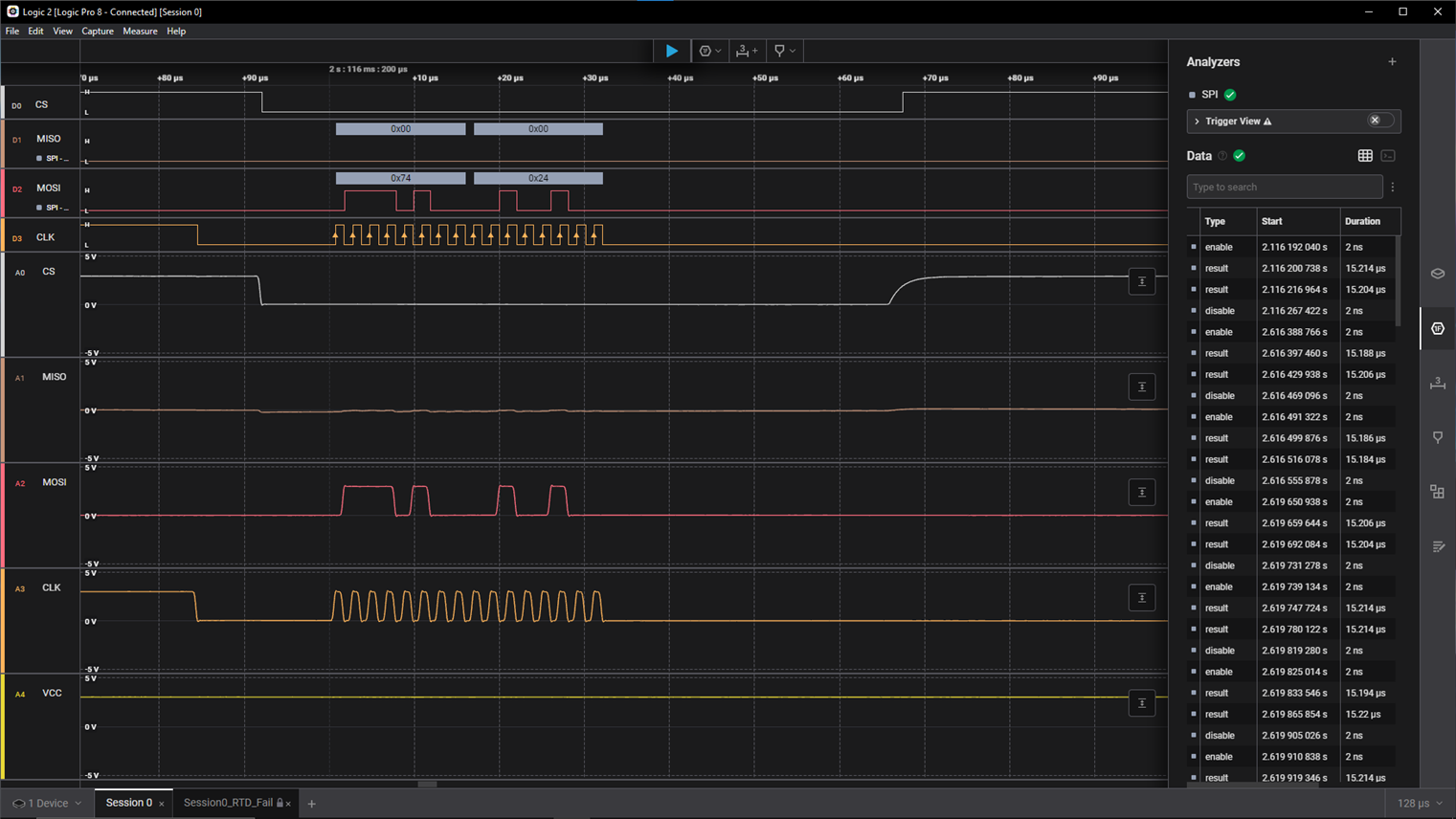The width and height of the screenshot is (1456, 819).
Task: Close the Session 0 tab
Action: (161, 804)
